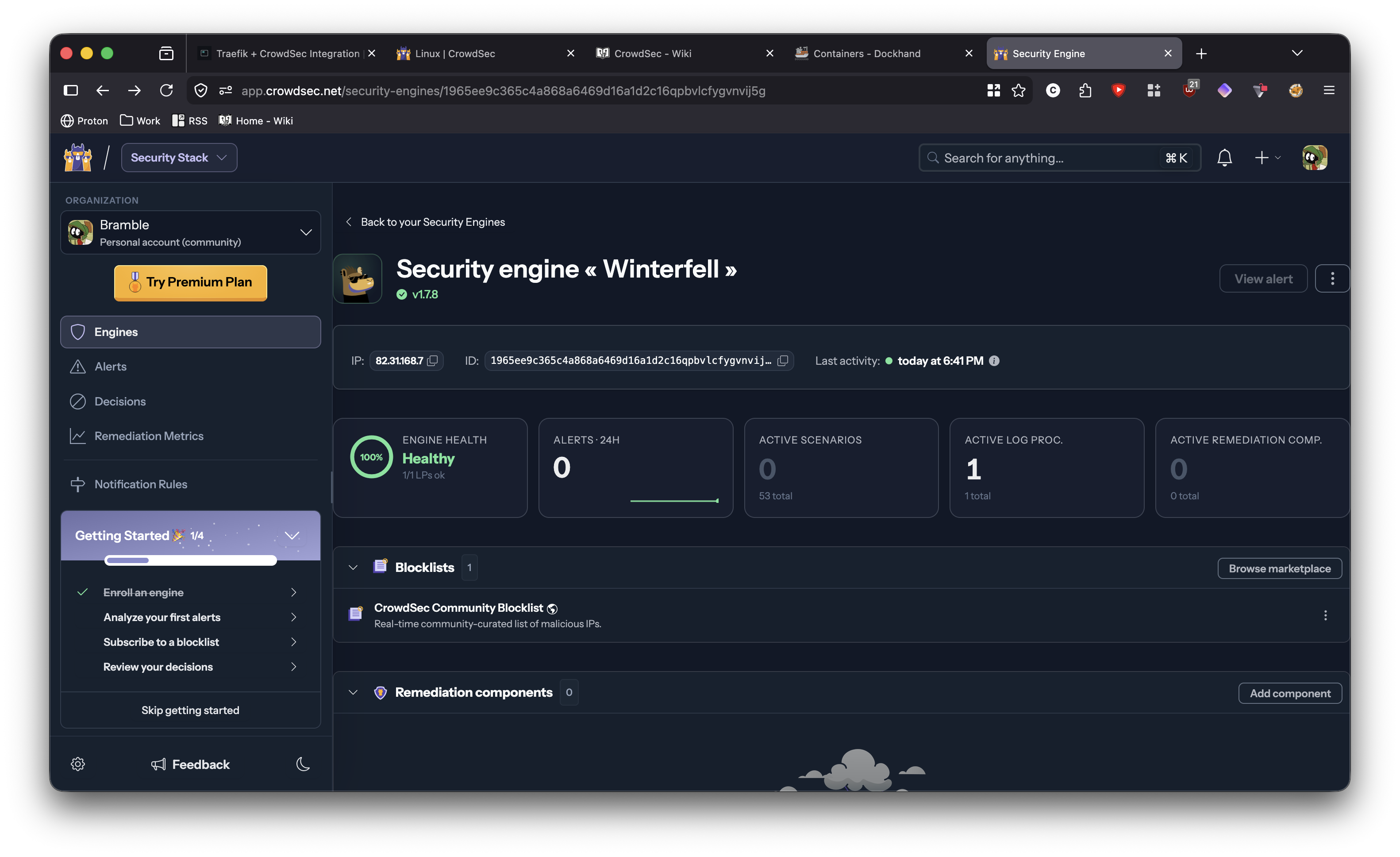Open the Security Stack dropdown
The image size is (1400, 857).
click(179, 158)
